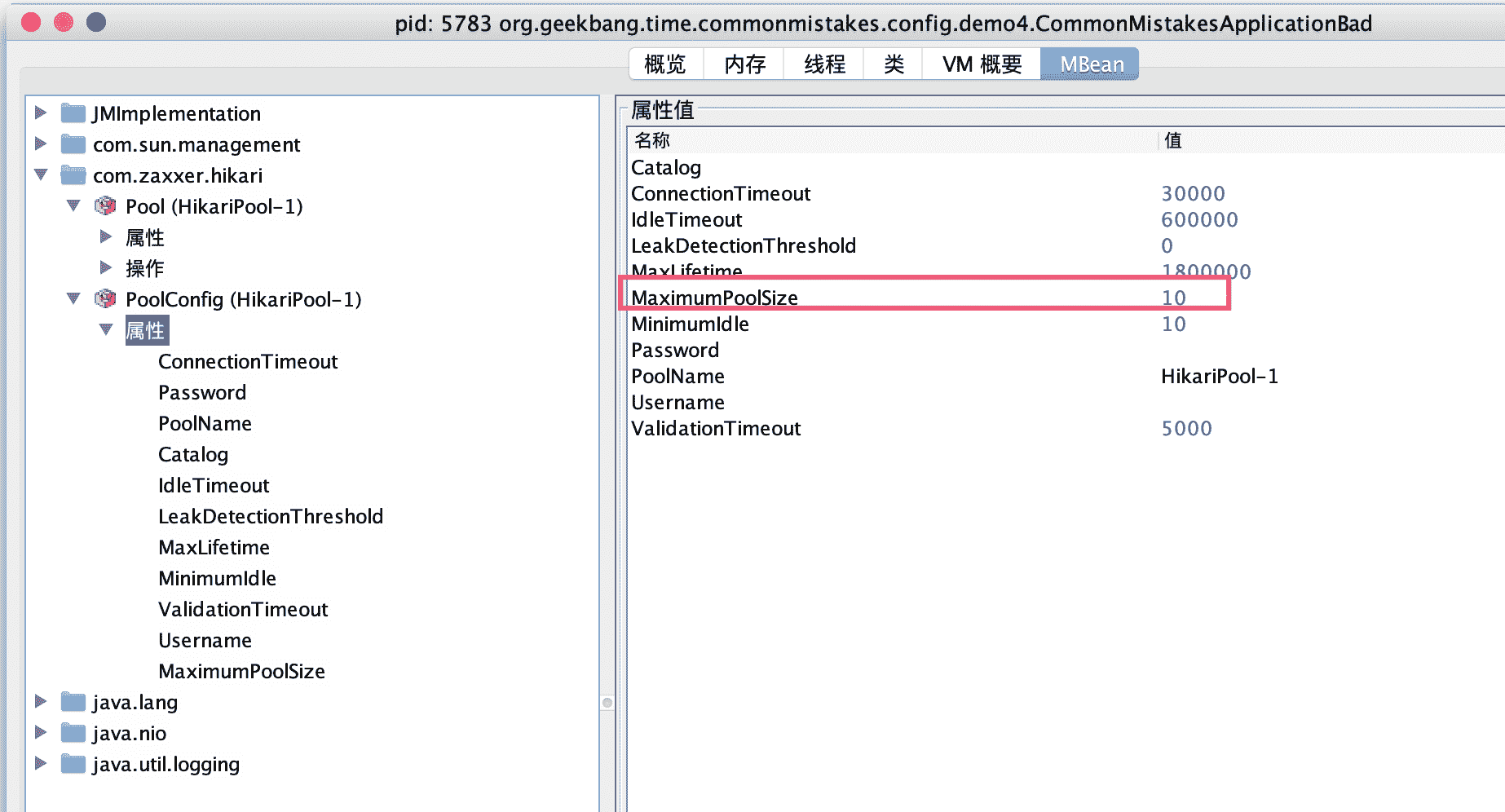Viewport: 1505px width, 812px height.
Task: Select Password in the attribute tree
Action: pos(202,392)
